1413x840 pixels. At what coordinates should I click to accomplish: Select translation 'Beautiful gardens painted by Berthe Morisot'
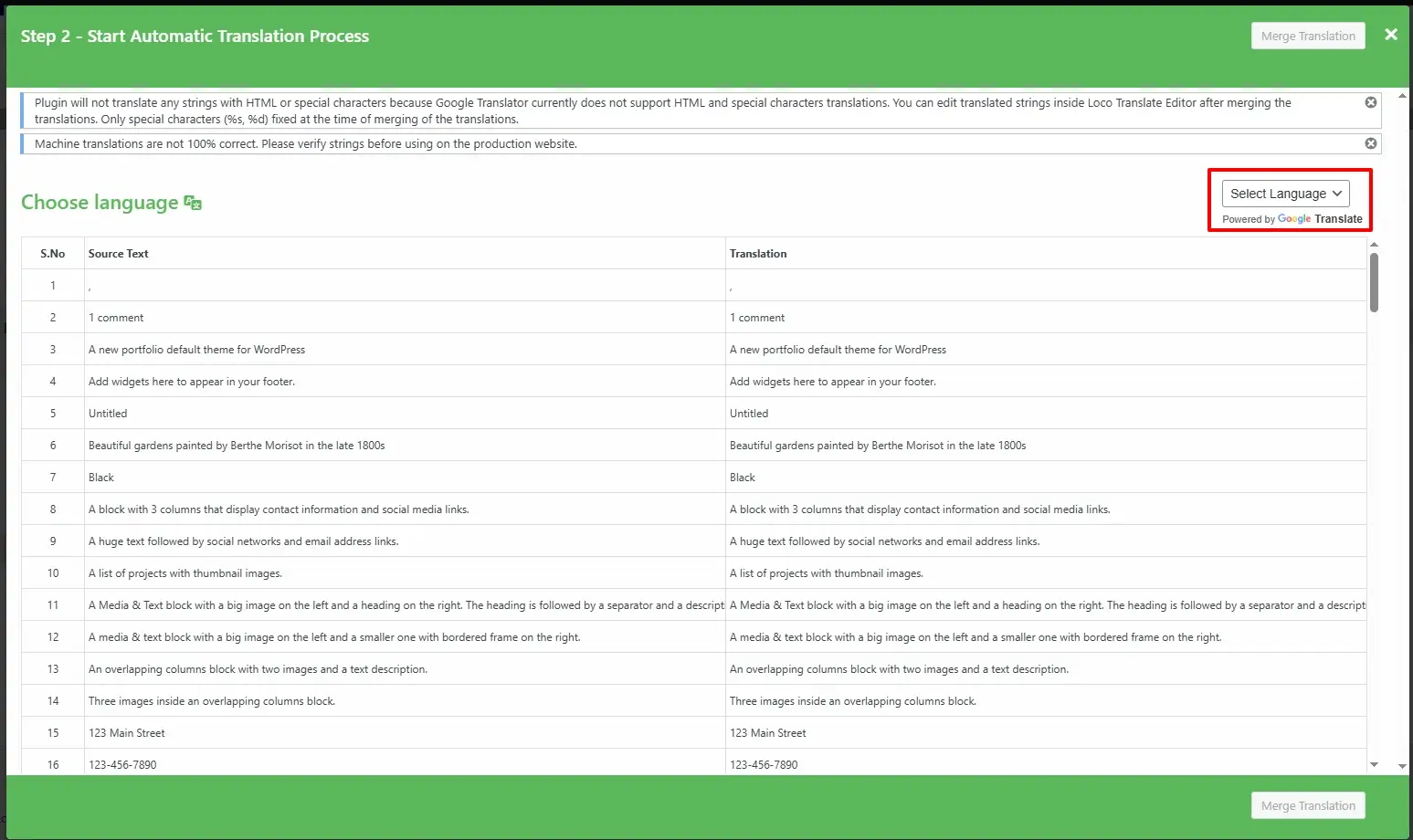[x=878, y=446]
